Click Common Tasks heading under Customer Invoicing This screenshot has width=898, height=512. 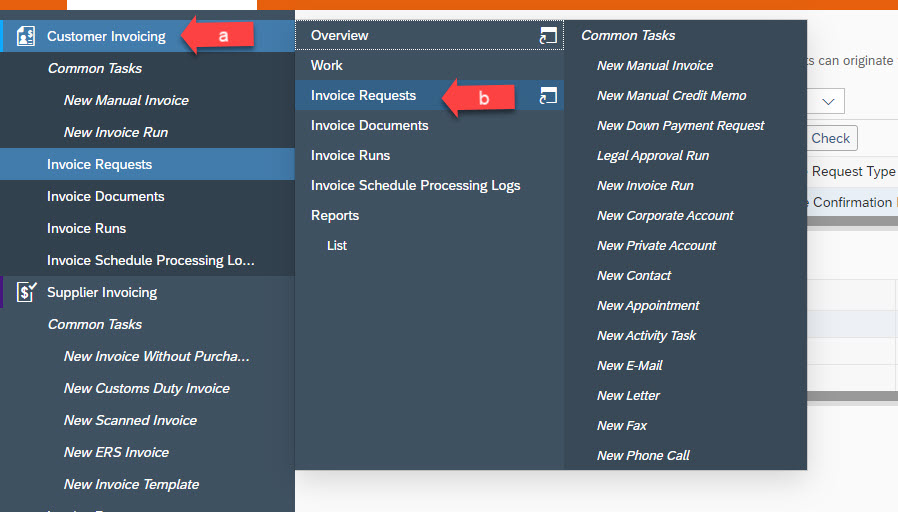coord(95,68)
